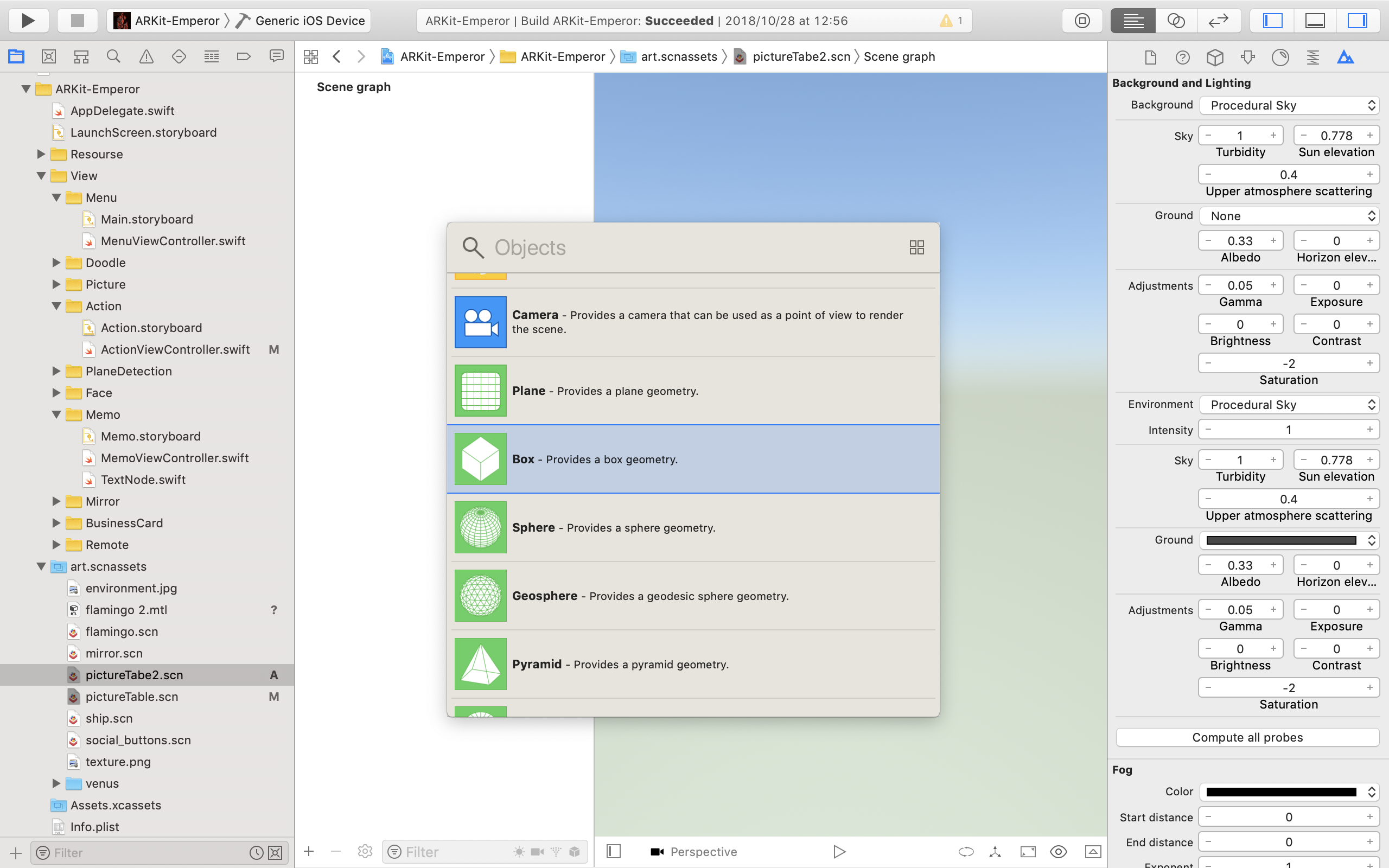Collapse the View folder
This screenshot has height=868, width=1389.
point(41,176)
